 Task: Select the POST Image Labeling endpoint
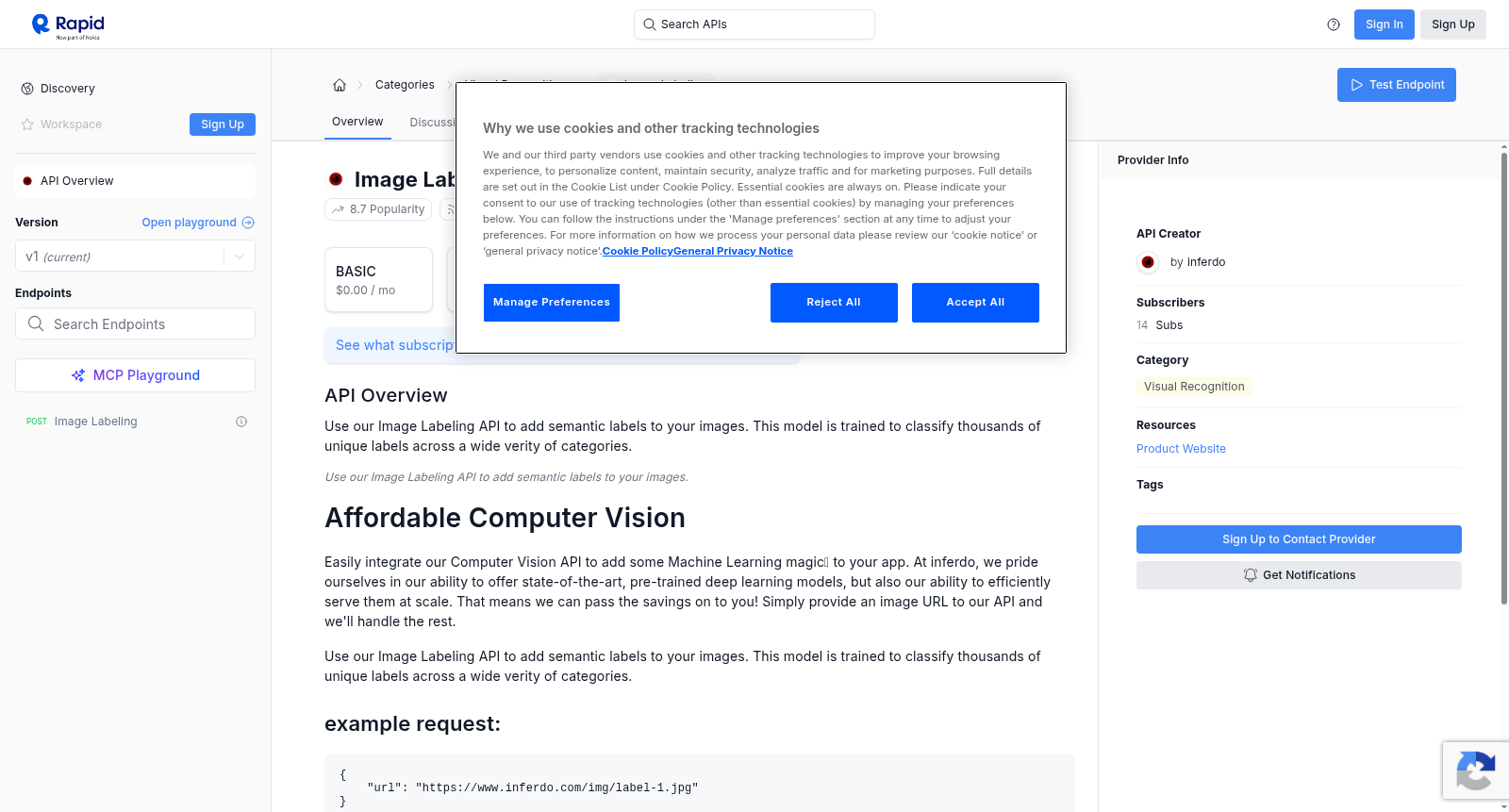[135, 422]
